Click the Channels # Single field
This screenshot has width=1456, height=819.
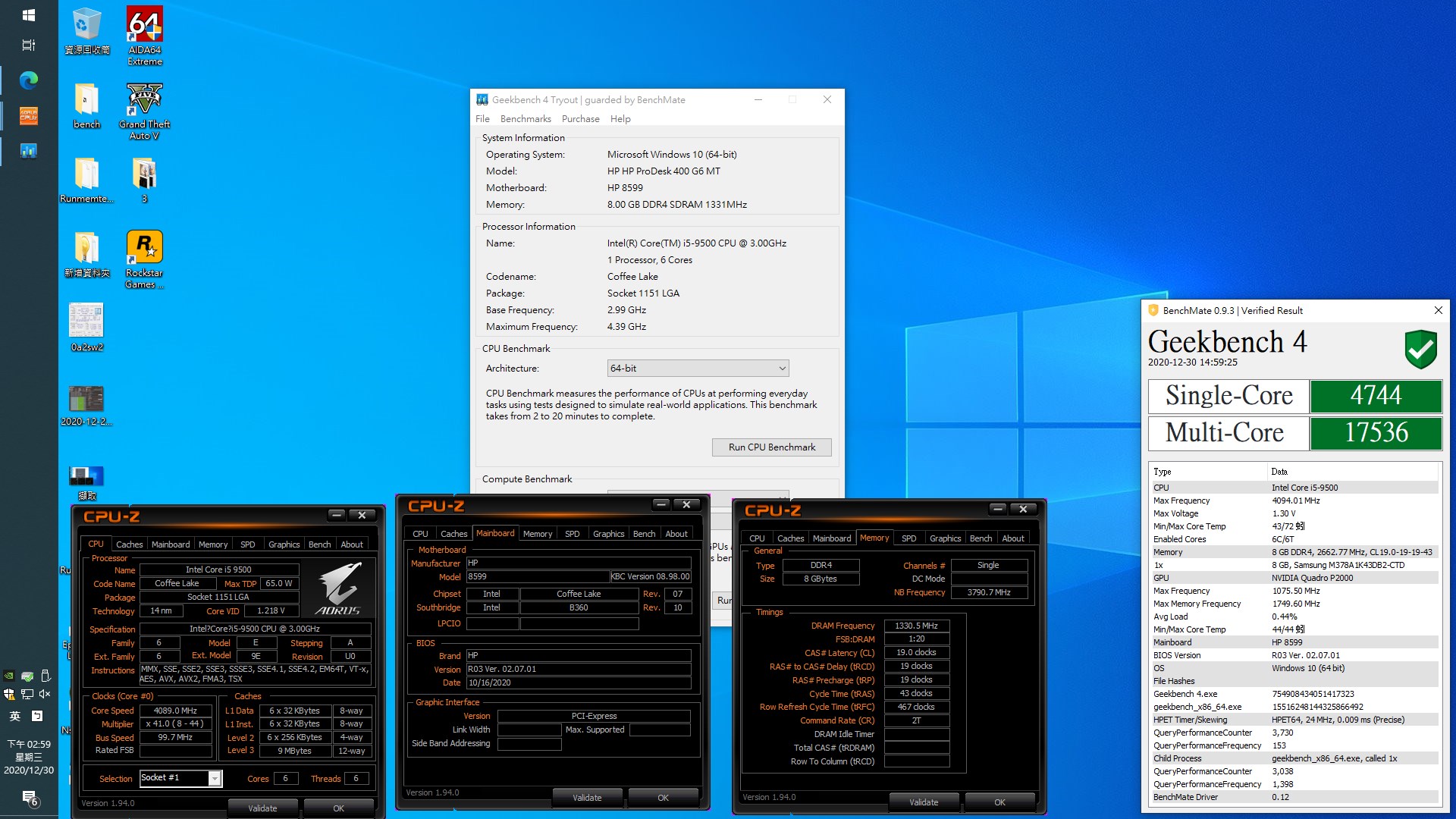(988, 566)
